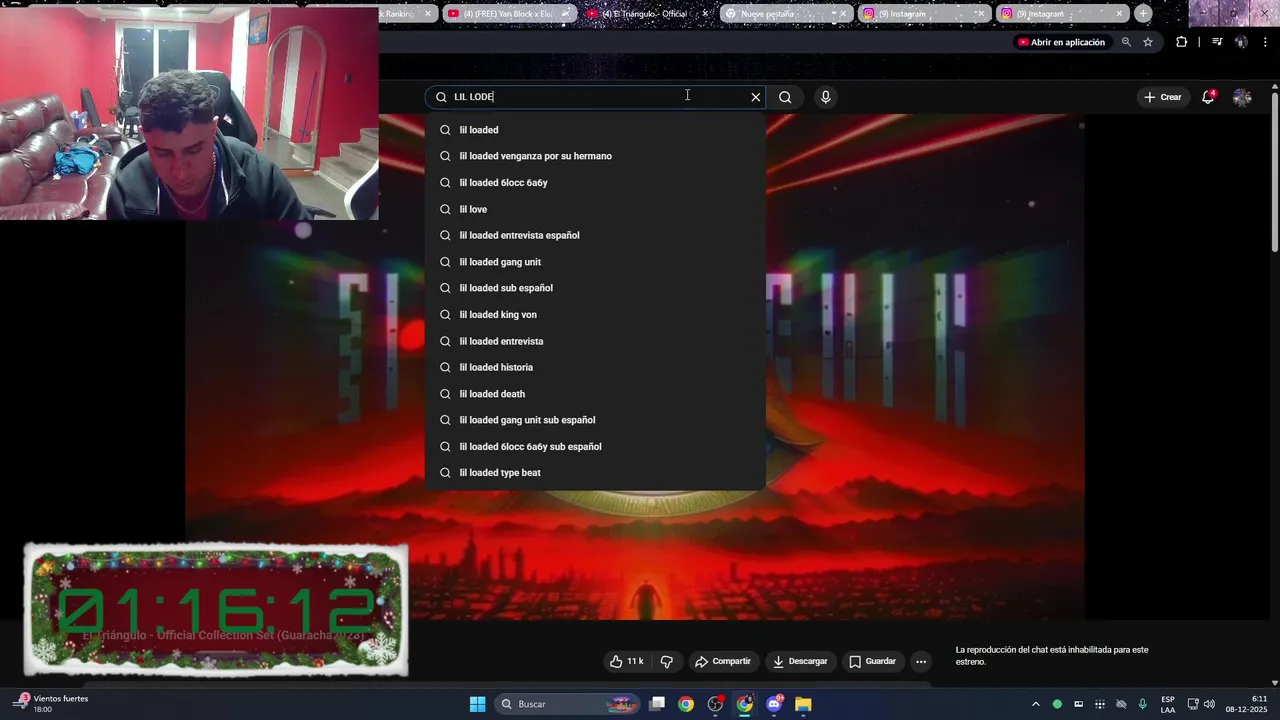The height and width of the screenshot is (720, 1280).
Task: Pick suggestion 'lil loaded gang unit sub español'
Action: click(x=596, y=420)
